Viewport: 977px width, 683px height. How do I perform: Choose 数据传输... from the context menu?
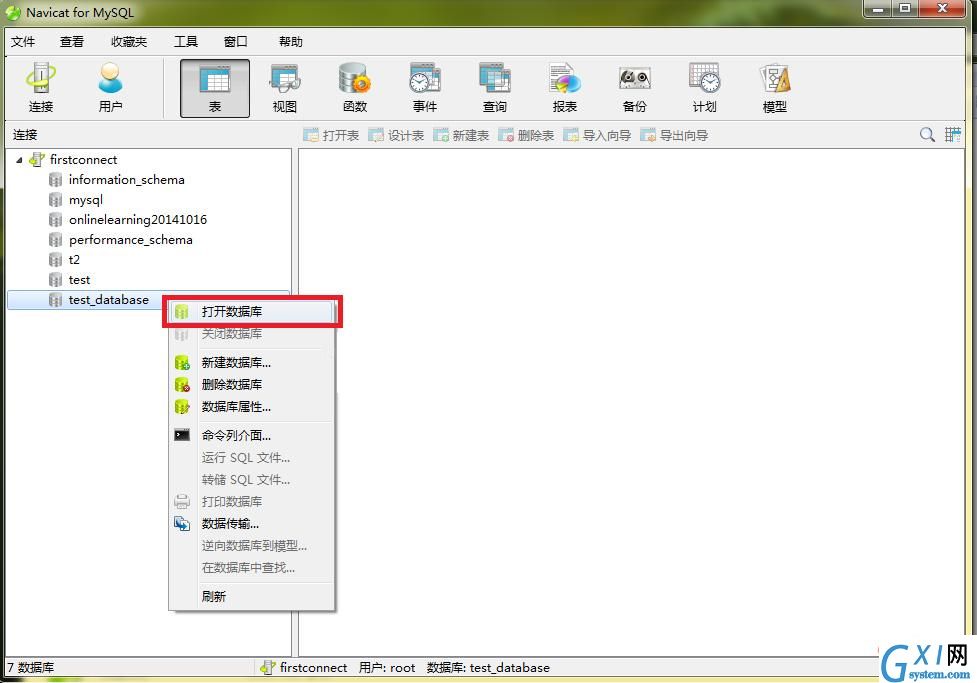click(x=252, y=524)
